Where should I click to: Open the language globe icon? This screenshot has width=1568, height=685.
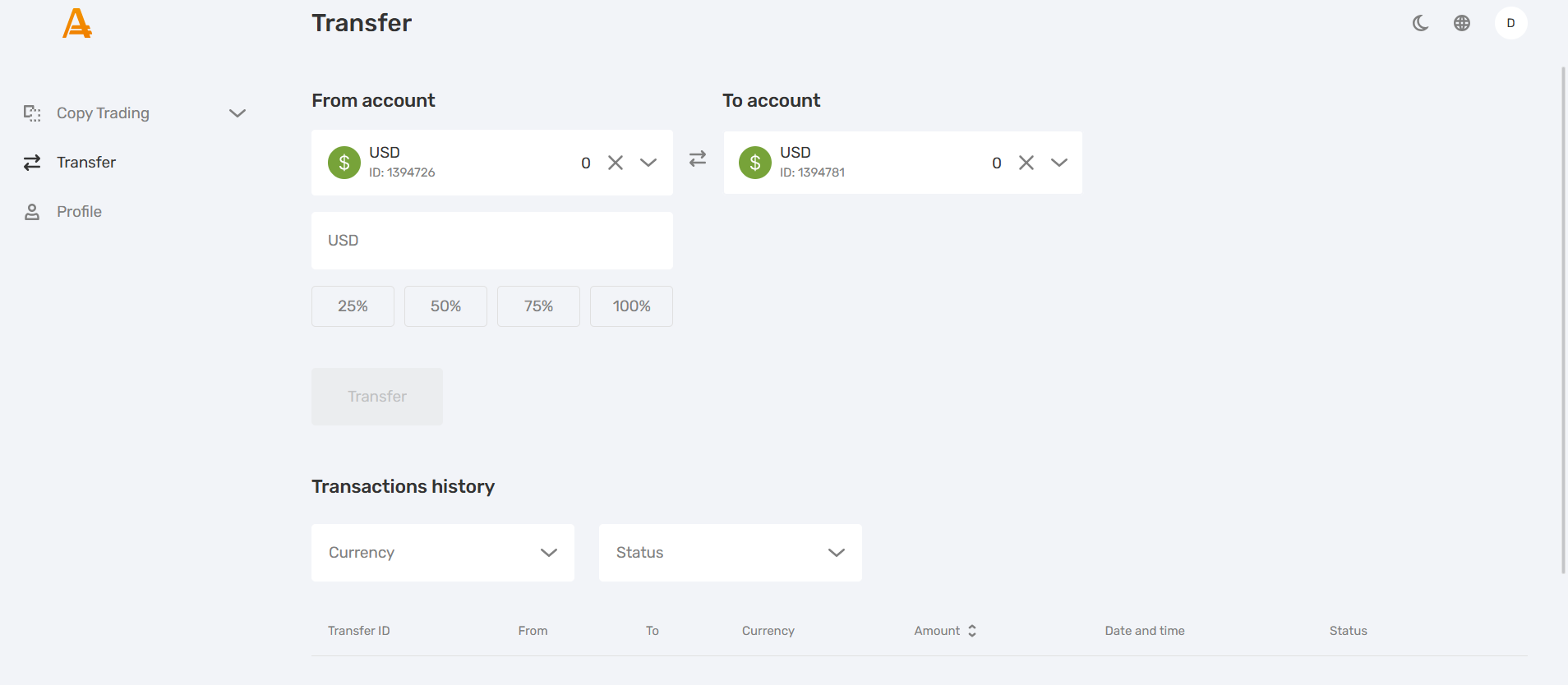tap(1461, 23)
